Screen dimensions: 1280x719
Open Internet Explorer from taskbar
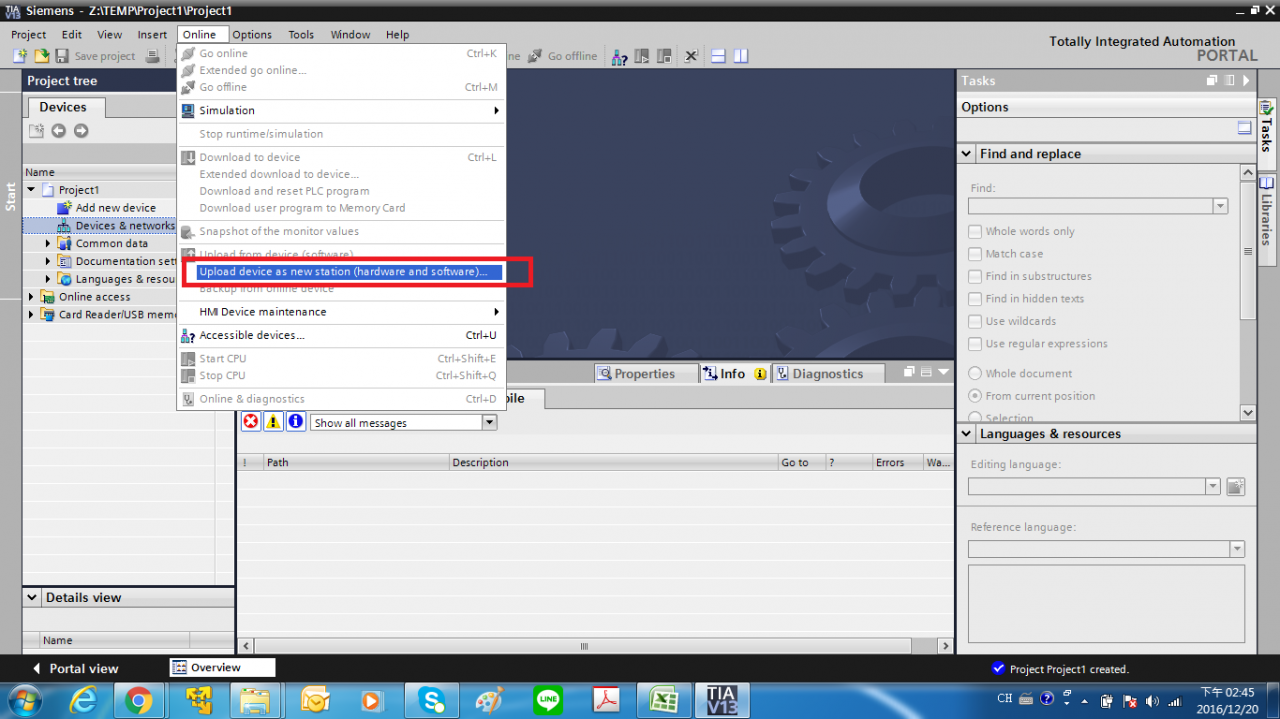coord(82,700)
